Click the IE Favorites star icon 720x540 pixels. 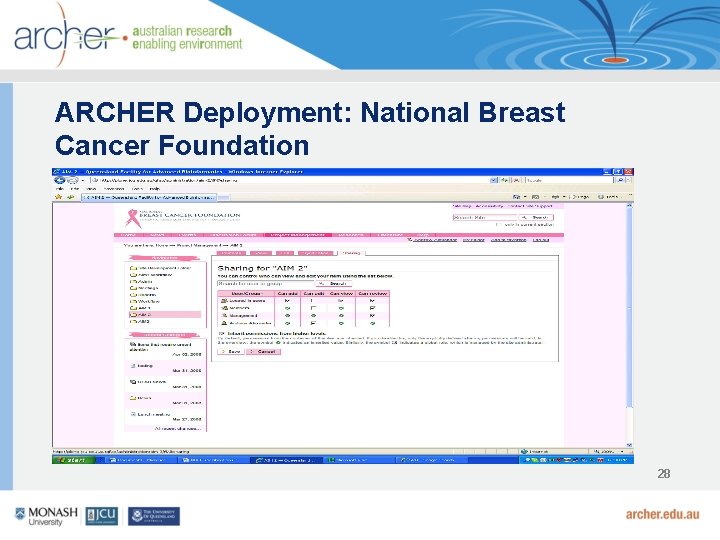[58, 197]
